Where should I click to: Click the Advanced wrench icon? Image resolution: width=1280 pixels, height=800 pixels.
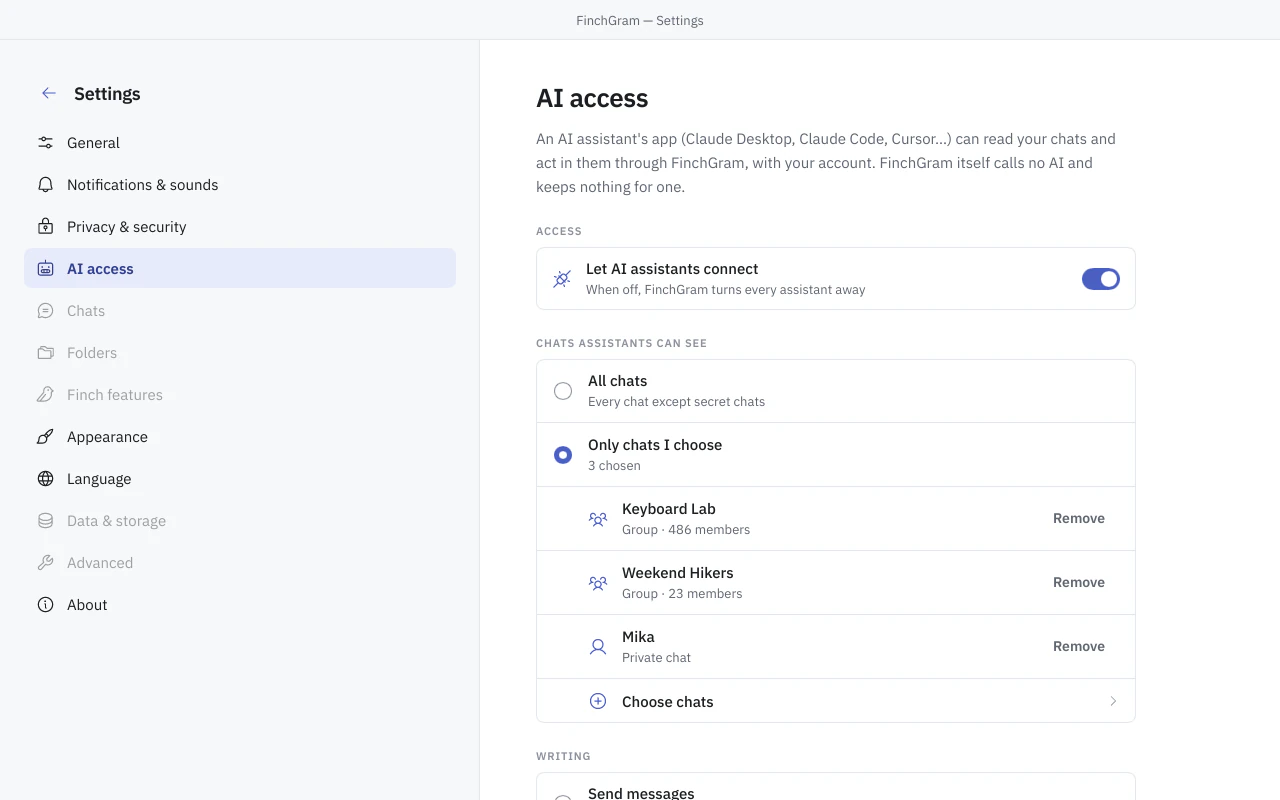point(45,563)
